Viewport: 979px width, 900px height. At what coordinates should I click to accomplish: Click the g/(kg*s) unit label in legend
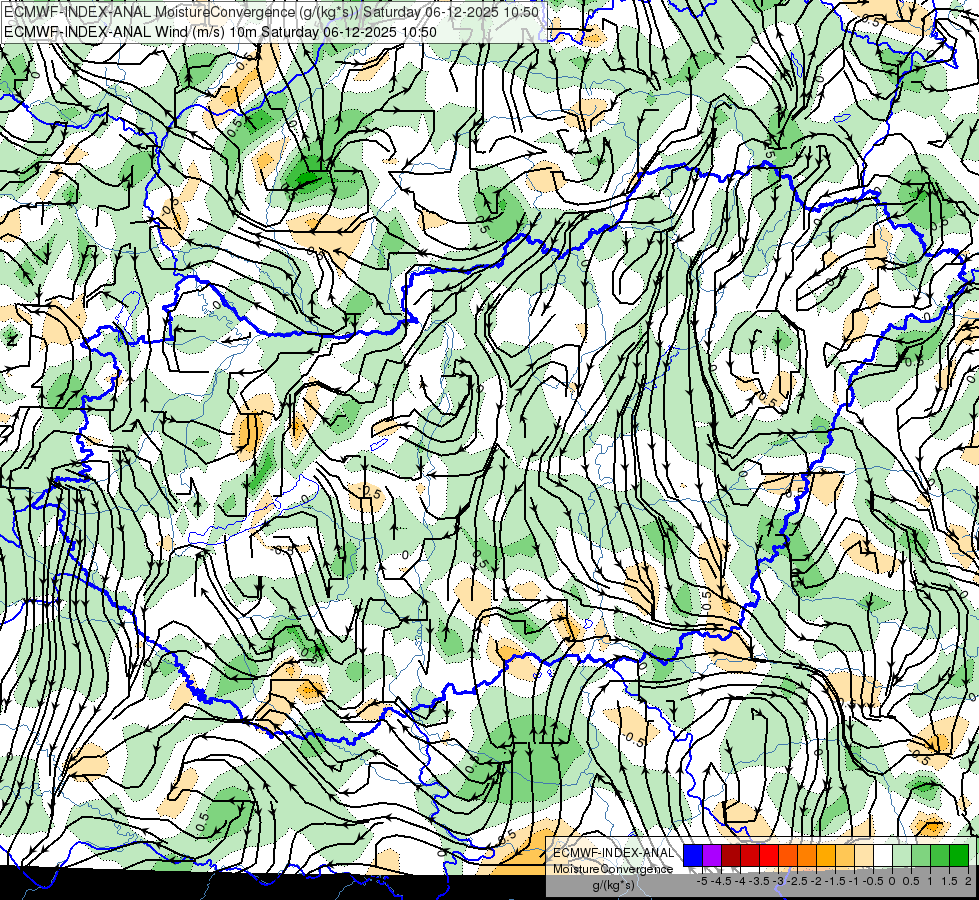pyautogui.click(x=613, y=886)
